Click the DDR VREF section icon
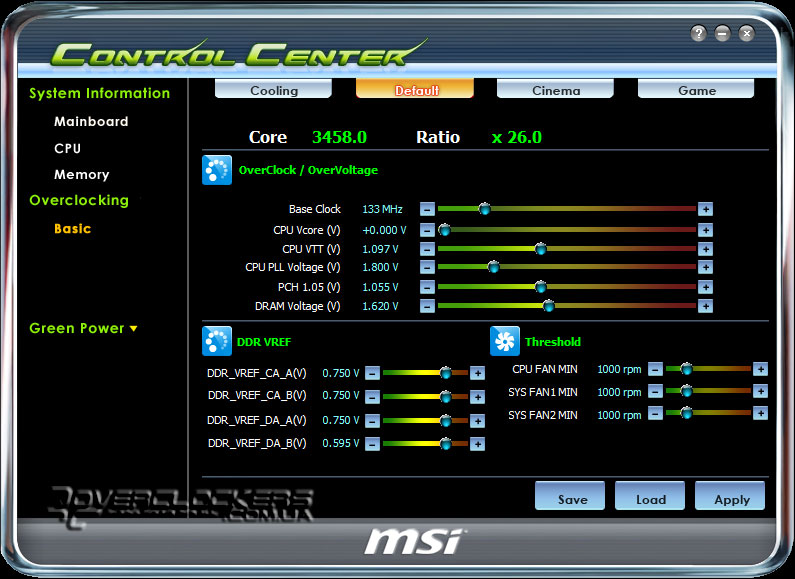Screen dimensions: 795x579 point(217,341)
